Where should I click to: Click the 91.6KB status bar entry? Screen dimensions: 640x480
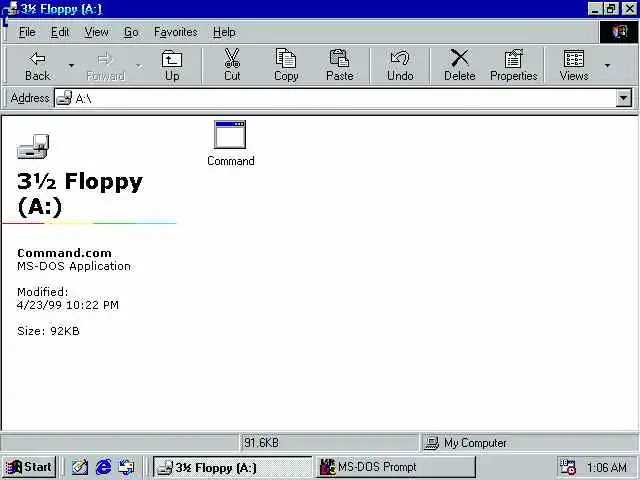coord(261,442)
